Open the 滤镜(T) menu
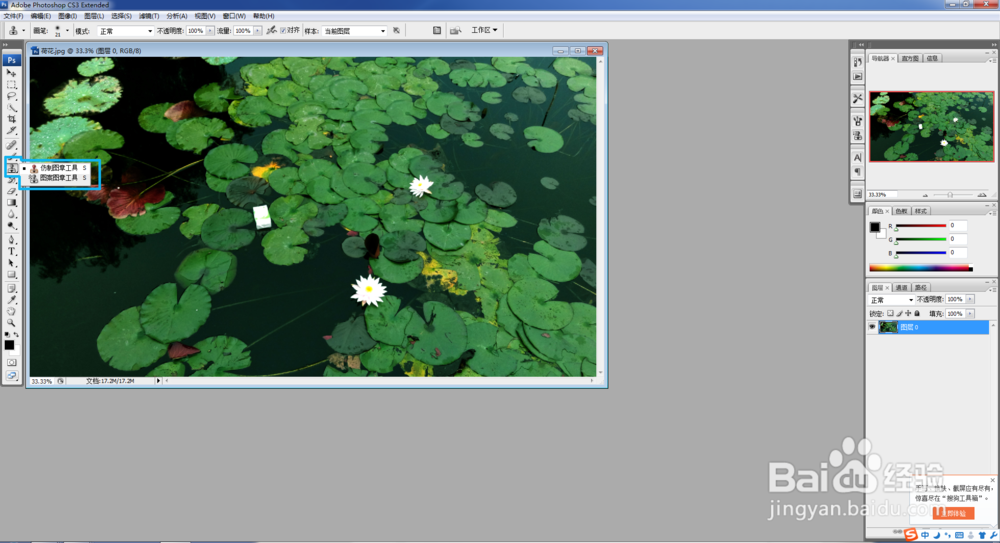The width and height of the screenshot is (1000, 543). tap(149, 16)
